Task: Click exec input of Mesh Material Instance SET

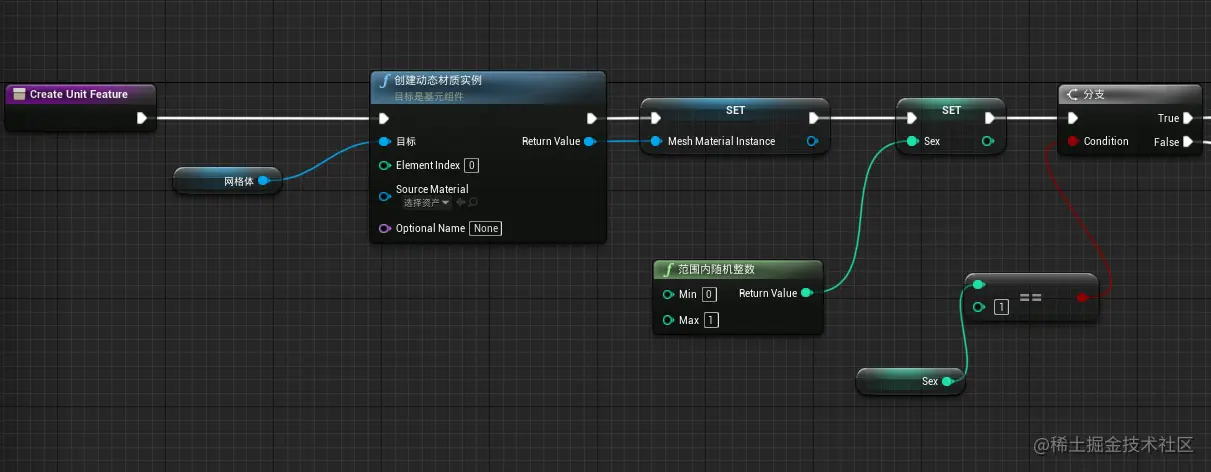Action: tap(656, 118)
